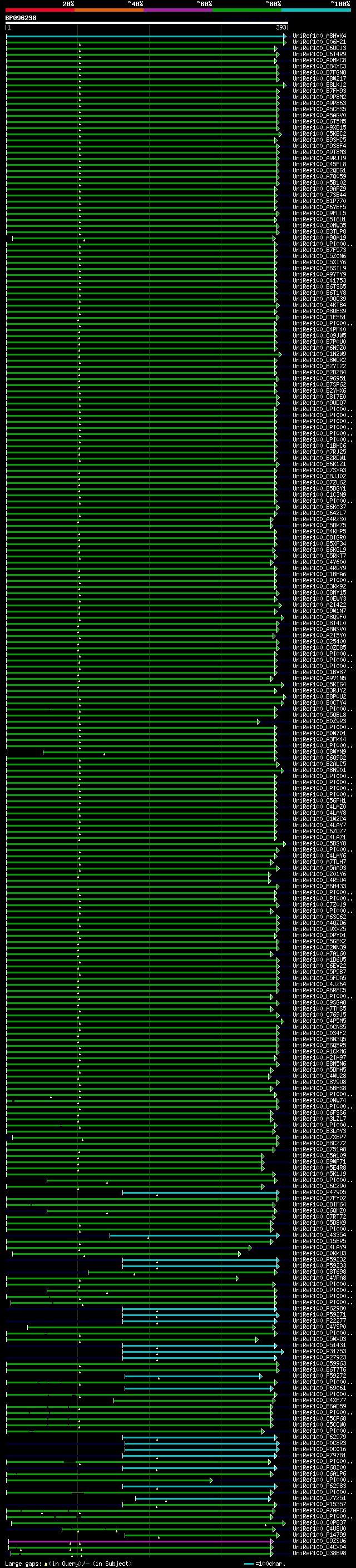Click the cyan alignment bar for UniRef100_P31753
The height and width of the screenshot is (1568, 356).
point(202,1351)
